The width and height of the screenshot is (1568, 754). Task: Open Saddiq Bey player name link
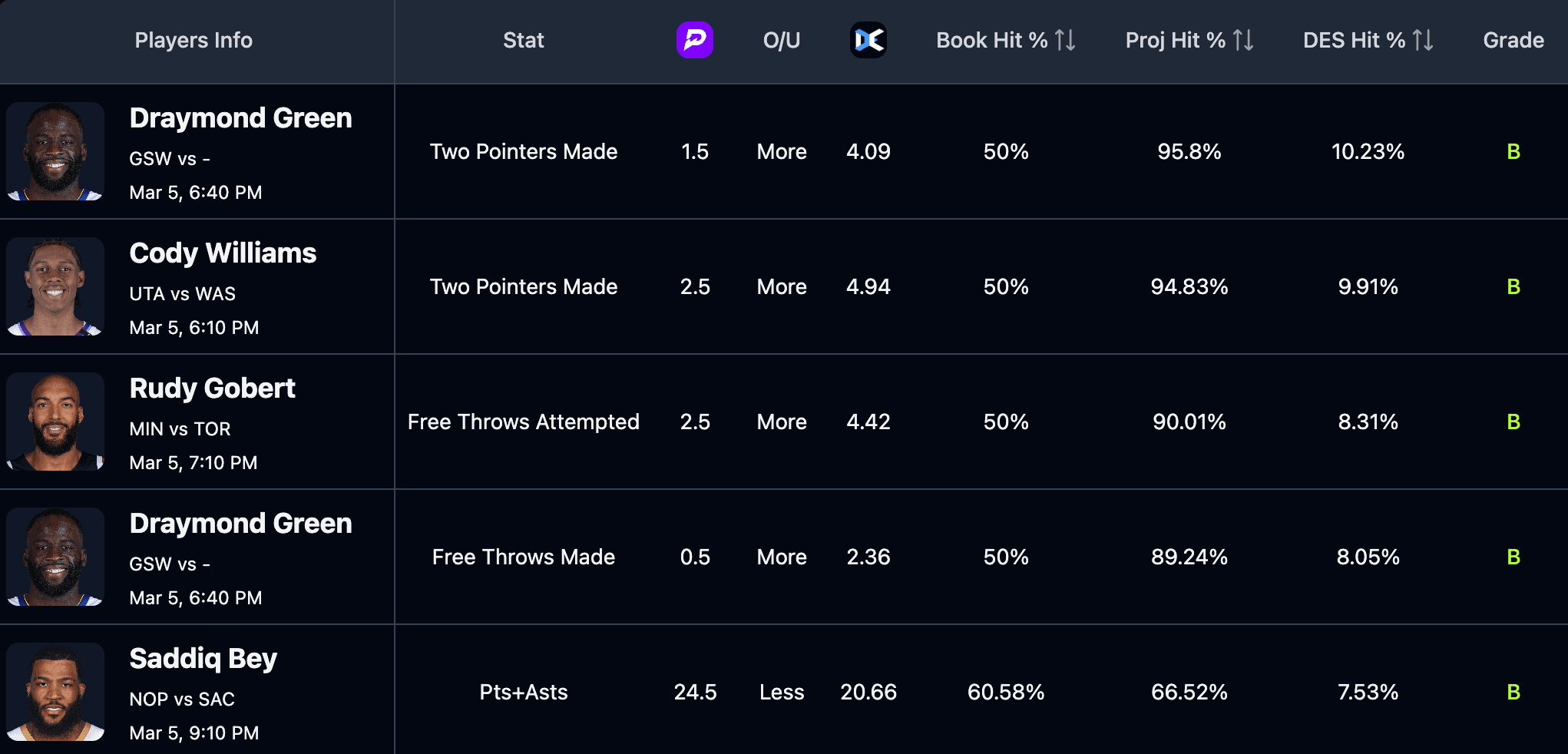pos(203,659)
